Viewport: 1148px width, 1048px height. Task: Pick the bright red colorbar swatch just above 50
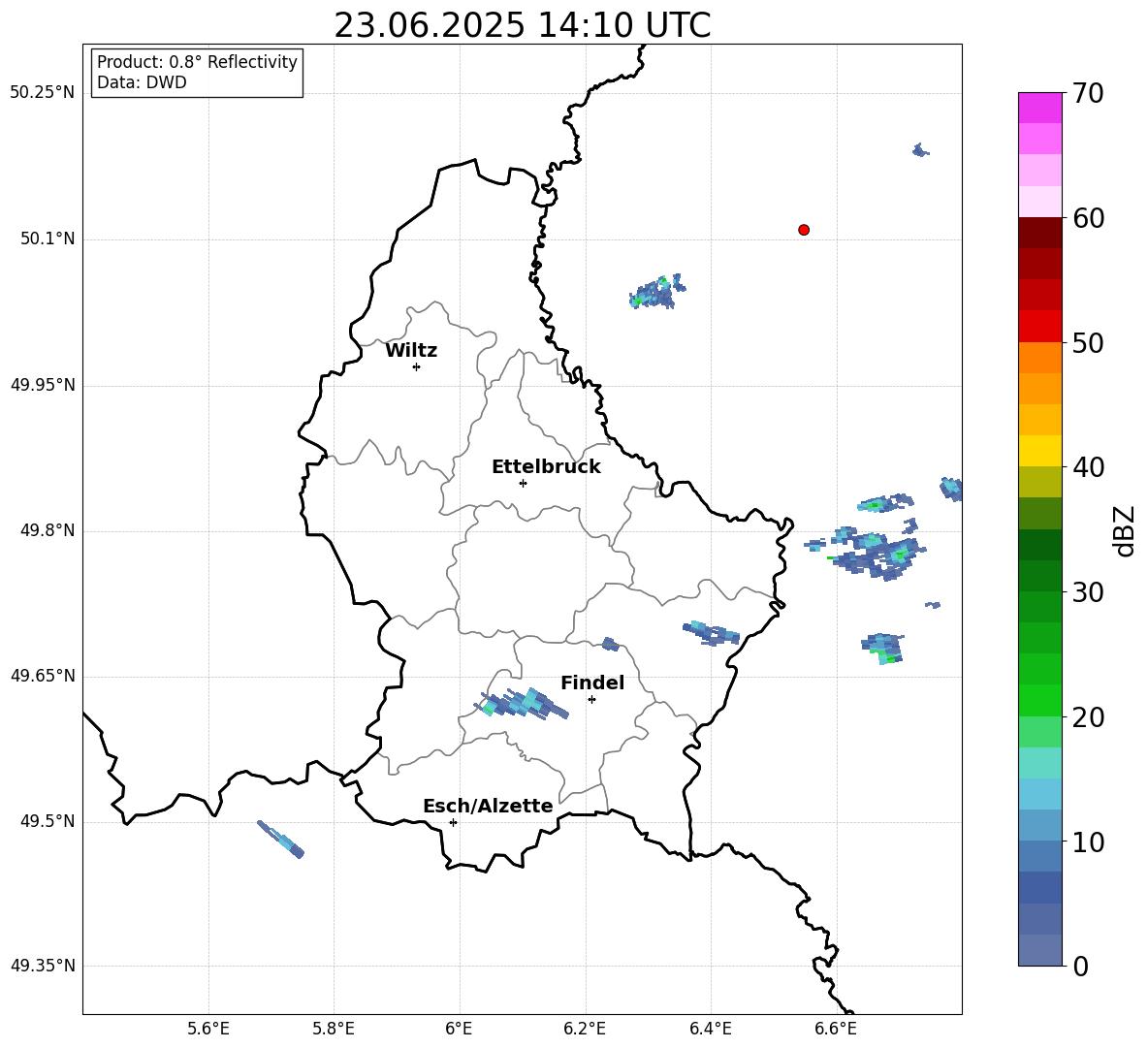(1039, 327)
